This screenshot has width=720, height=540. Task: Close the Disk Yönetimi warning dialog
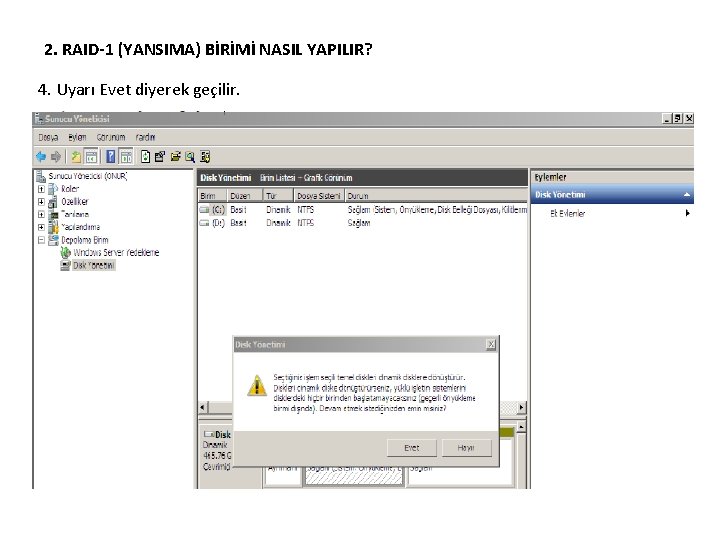[491, 344]
